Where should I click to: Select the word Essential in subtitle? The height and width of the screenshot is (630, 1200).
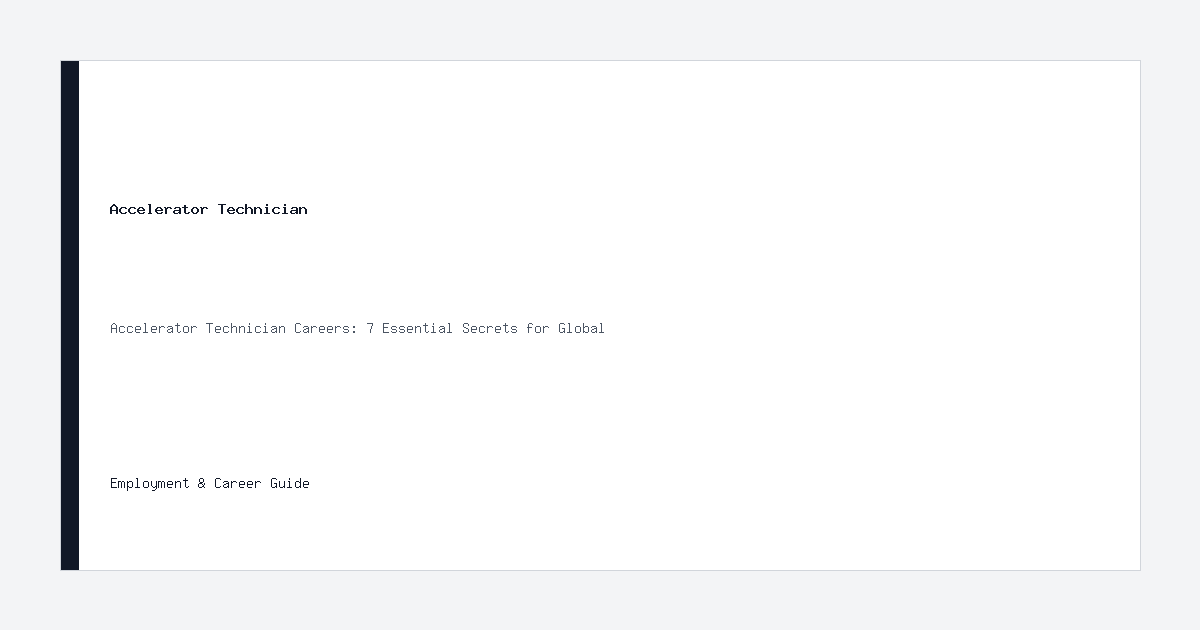tap(418, 328)
